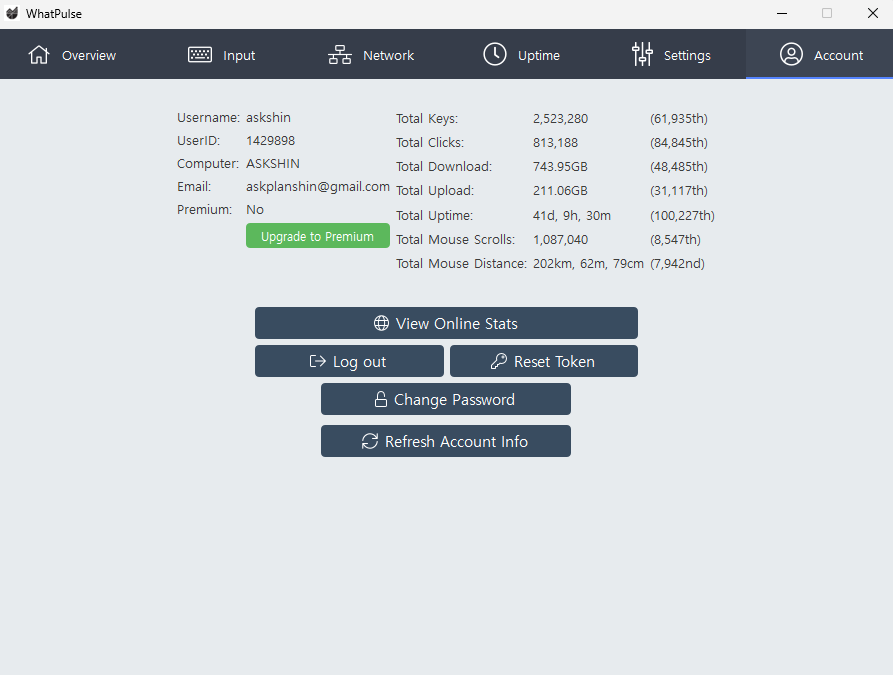Image resolution: width=893 pixels, height=675 pixels.
Task: Click the padlock icon on Change Password
Action: click(x=380, y=399)
